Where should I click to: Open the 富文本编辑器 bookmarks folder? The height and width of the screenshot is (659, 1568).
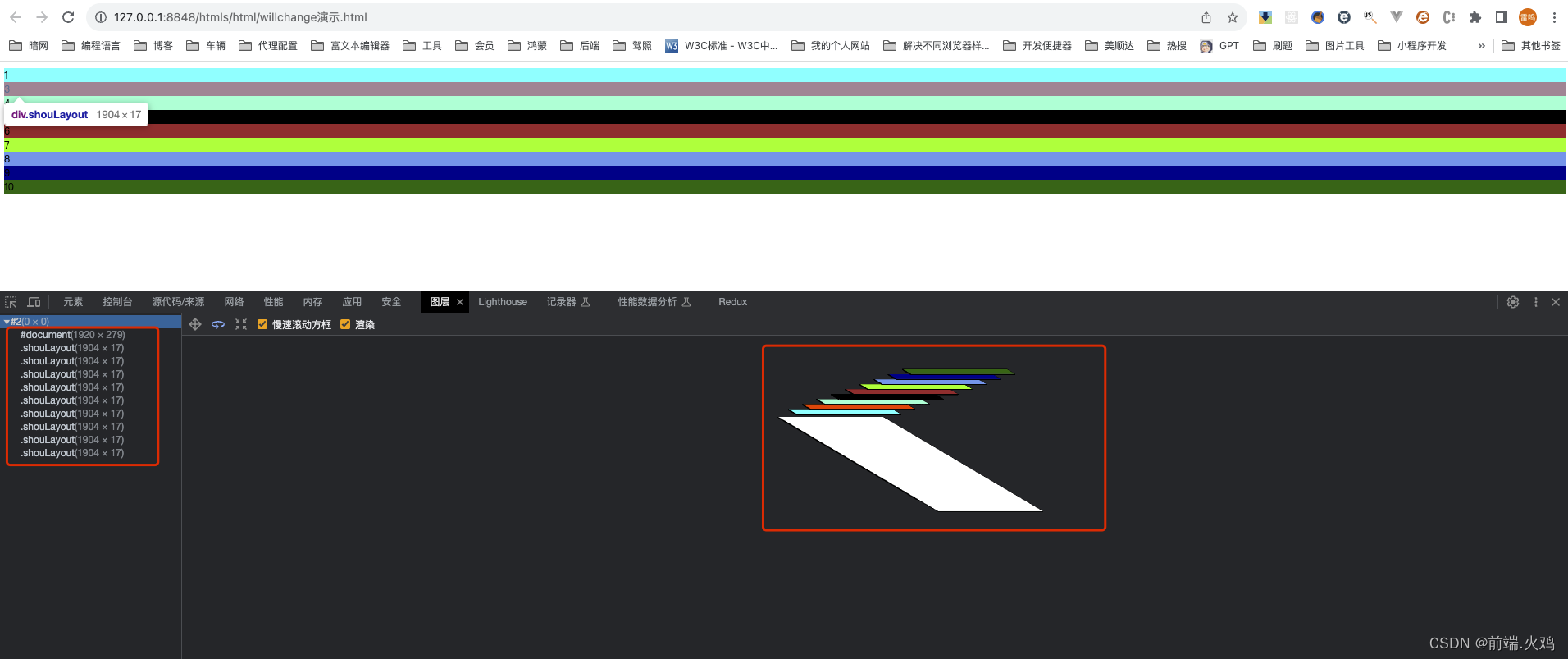[x=350, y=46]
